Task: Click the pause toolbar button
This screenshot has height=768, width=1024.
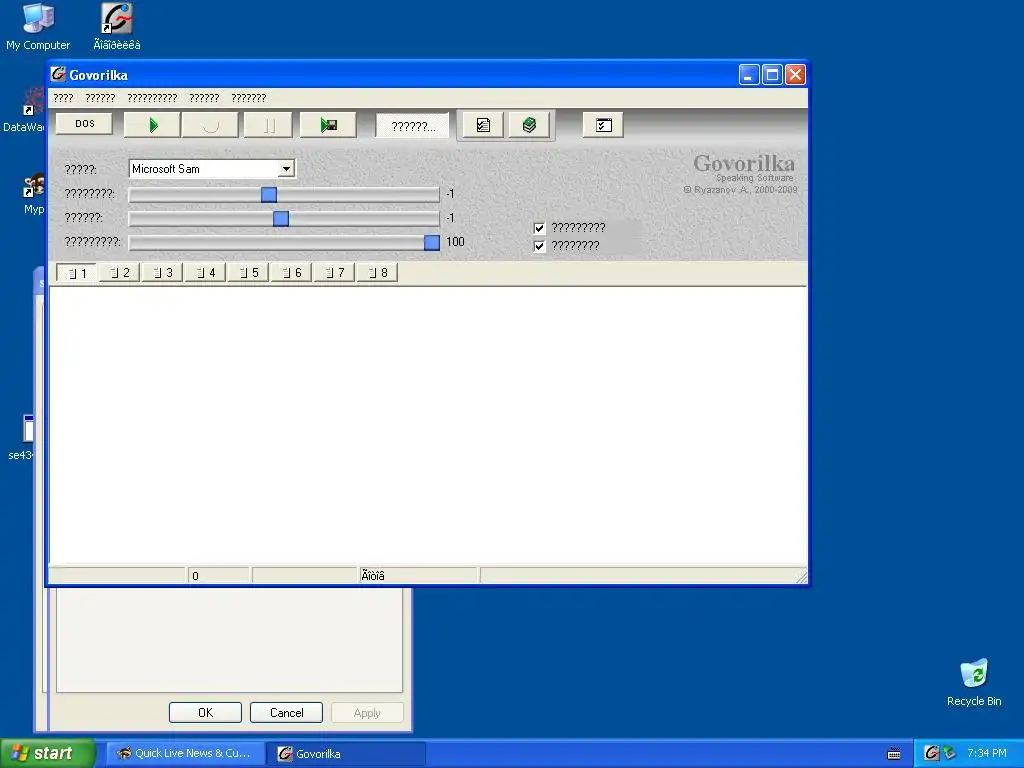Action: (x=268, y=125)
